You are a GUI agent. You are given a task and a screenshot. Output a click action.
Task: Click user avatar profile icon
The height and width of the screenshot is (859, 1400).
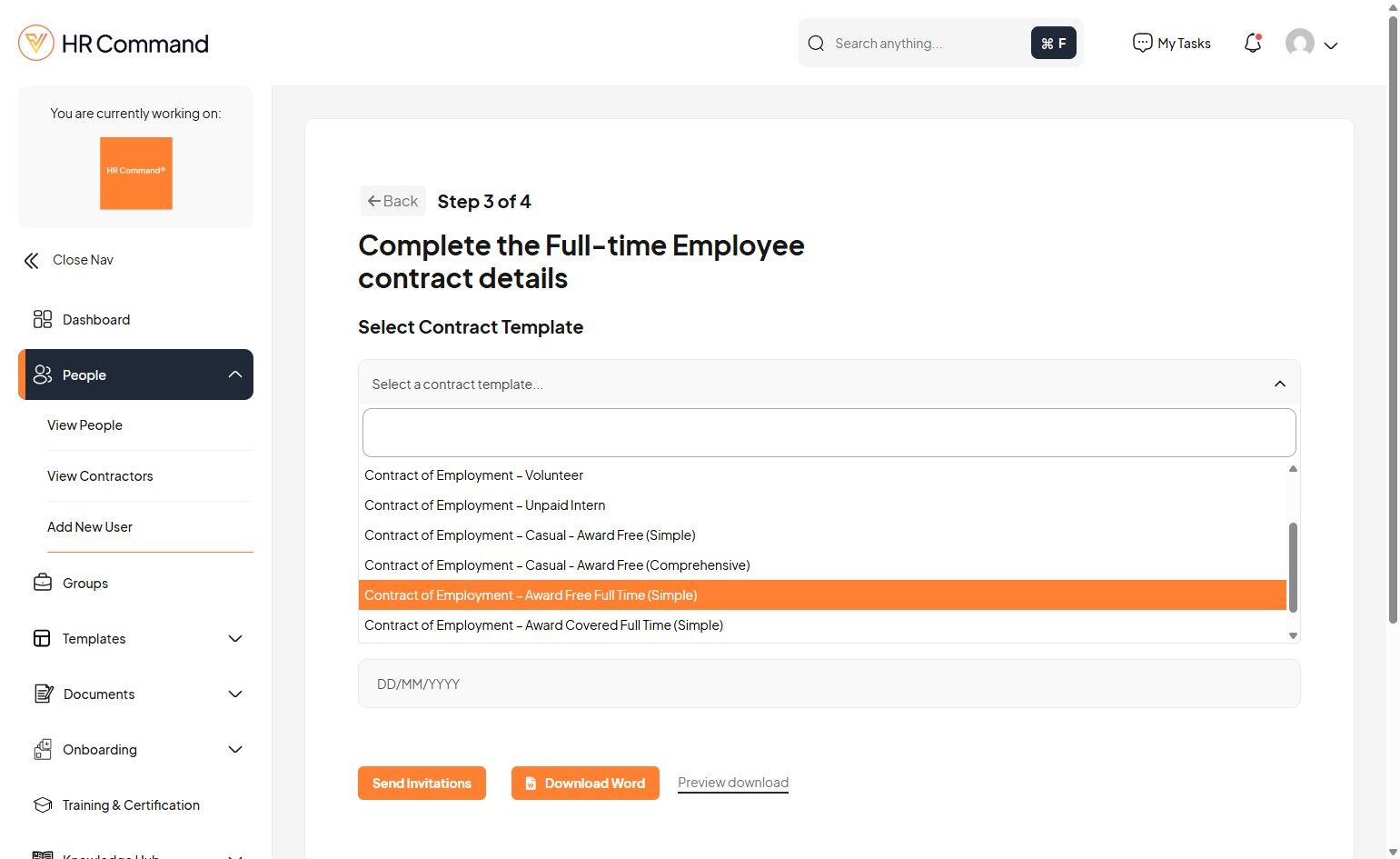(1299, 43)
